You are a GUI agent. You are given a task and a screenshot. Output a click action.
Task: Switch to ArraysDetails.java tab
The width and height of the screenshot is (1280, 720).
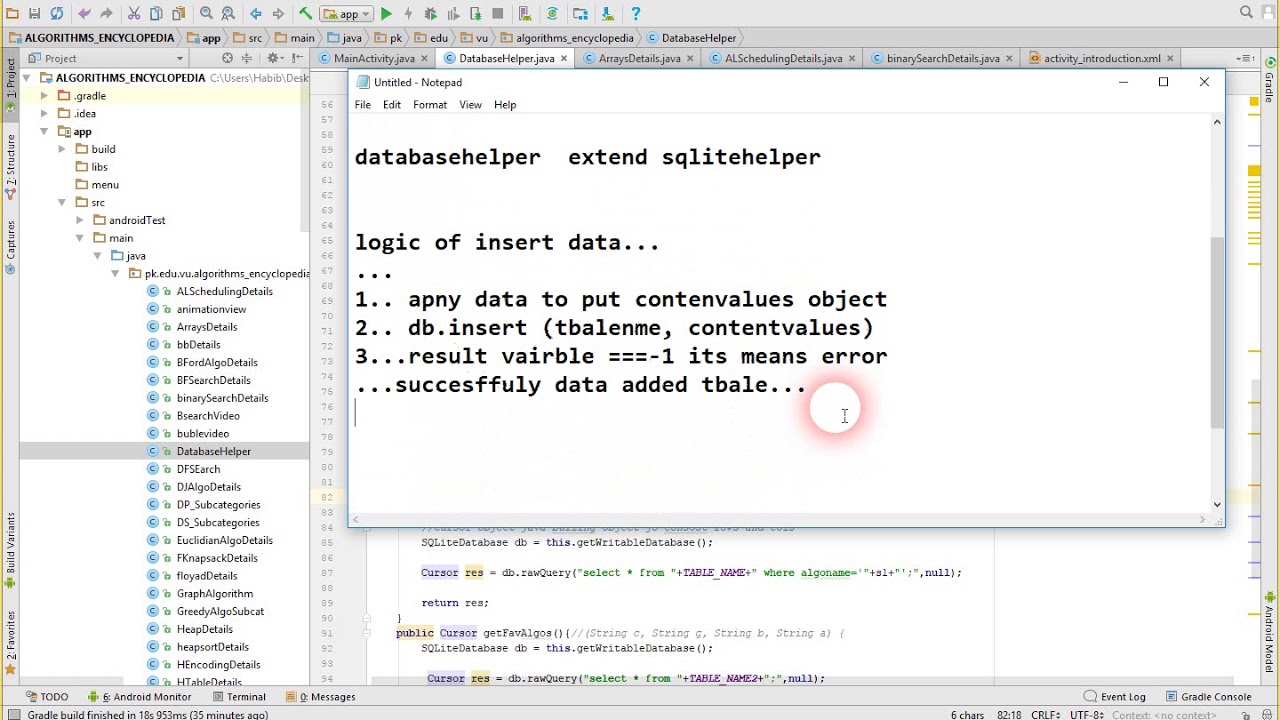tap(639, 58)
